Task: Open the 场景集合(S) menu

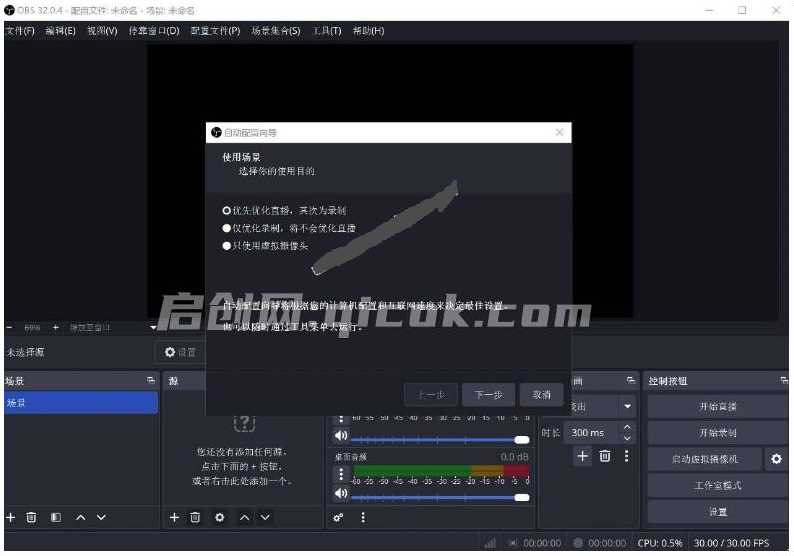Action: (276, 31)
